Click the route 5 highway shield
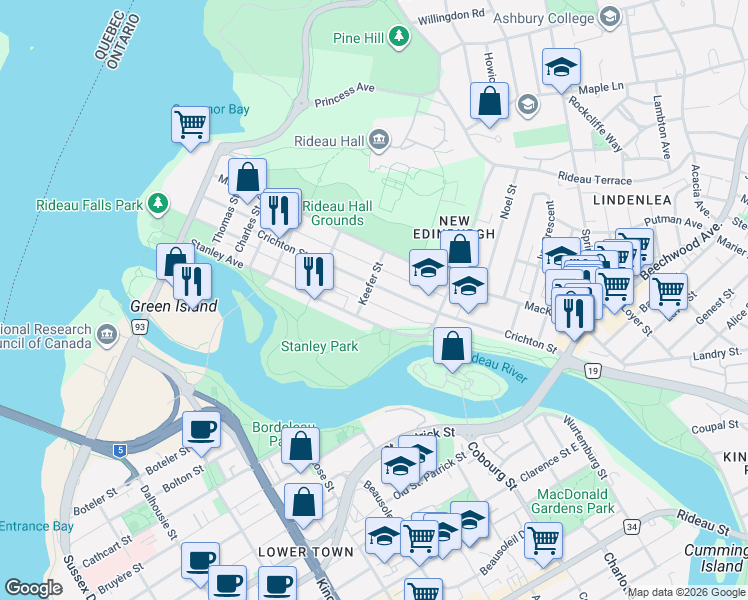This screenshot has width=748, height=600. click(x=120, y=450)
